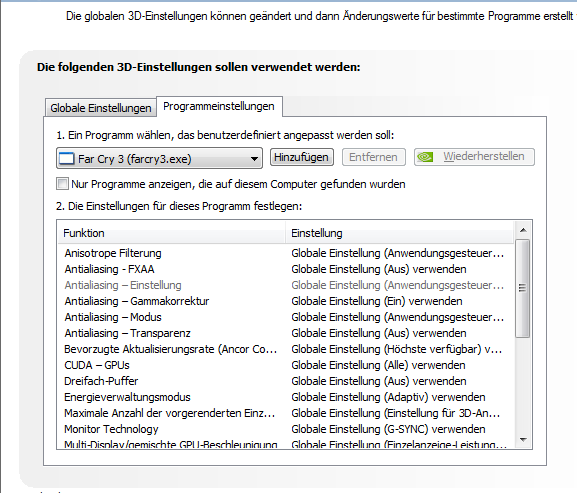Click the Funktion column header
The image size is (577, 493).
[x=171, y=233]
